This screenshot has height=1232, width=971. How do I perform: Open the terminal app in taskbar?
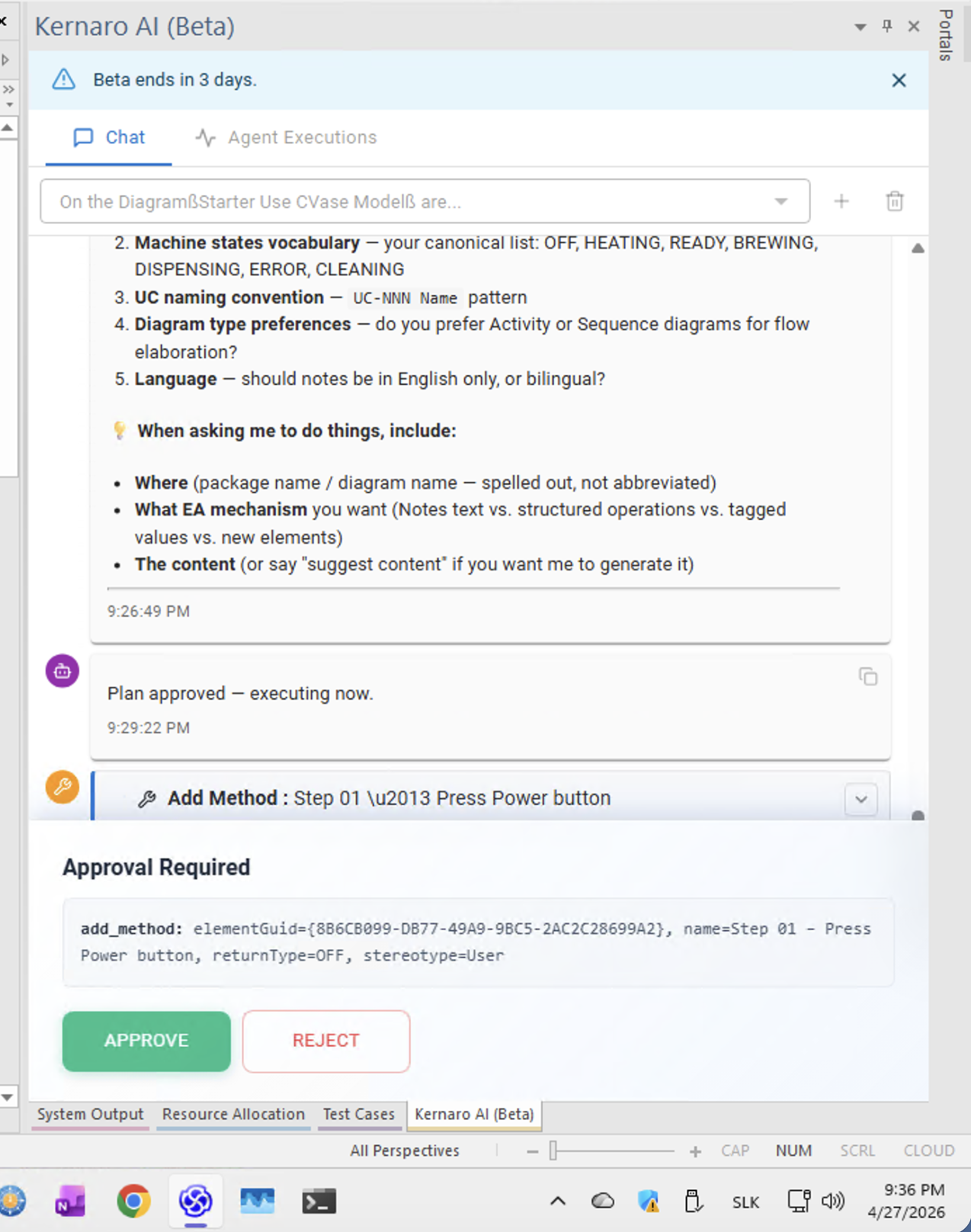(x=319, y=1202)
